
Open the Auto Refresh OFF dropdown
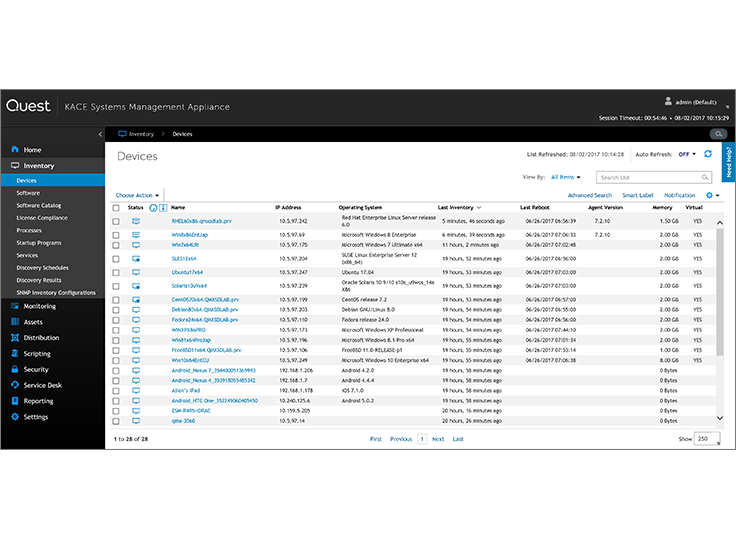click(x=687, y=154)
